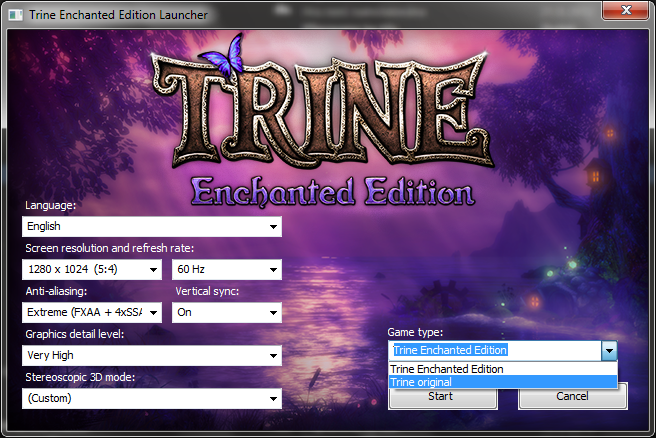Screen dimensions: 656x438
Task: Click the Graphics detail level: label
Action: pyautogui.click(x=74, y=334)
